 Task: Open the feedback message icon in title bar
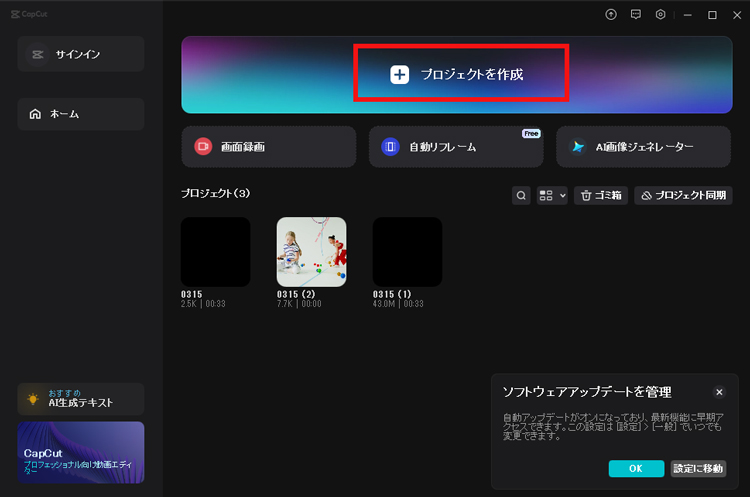(x=636, y=14)
